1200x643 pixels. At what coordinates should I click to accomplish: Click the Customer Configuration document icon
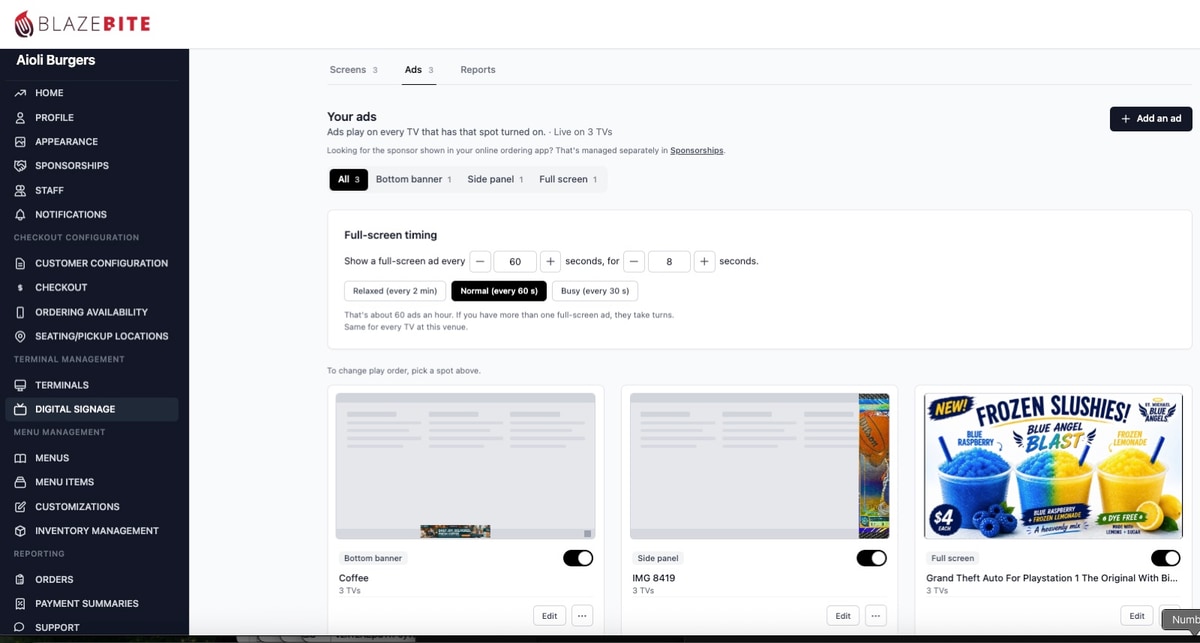coord(20,263)
